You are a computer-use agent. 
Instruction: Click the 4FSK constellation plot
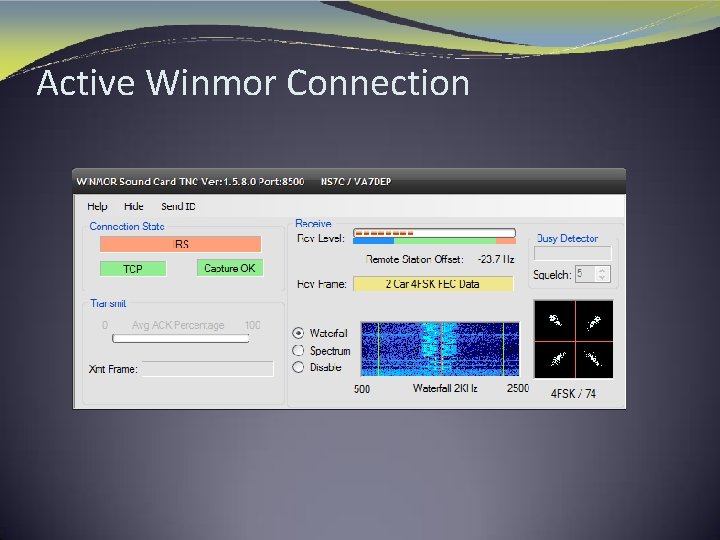(574, 339)
